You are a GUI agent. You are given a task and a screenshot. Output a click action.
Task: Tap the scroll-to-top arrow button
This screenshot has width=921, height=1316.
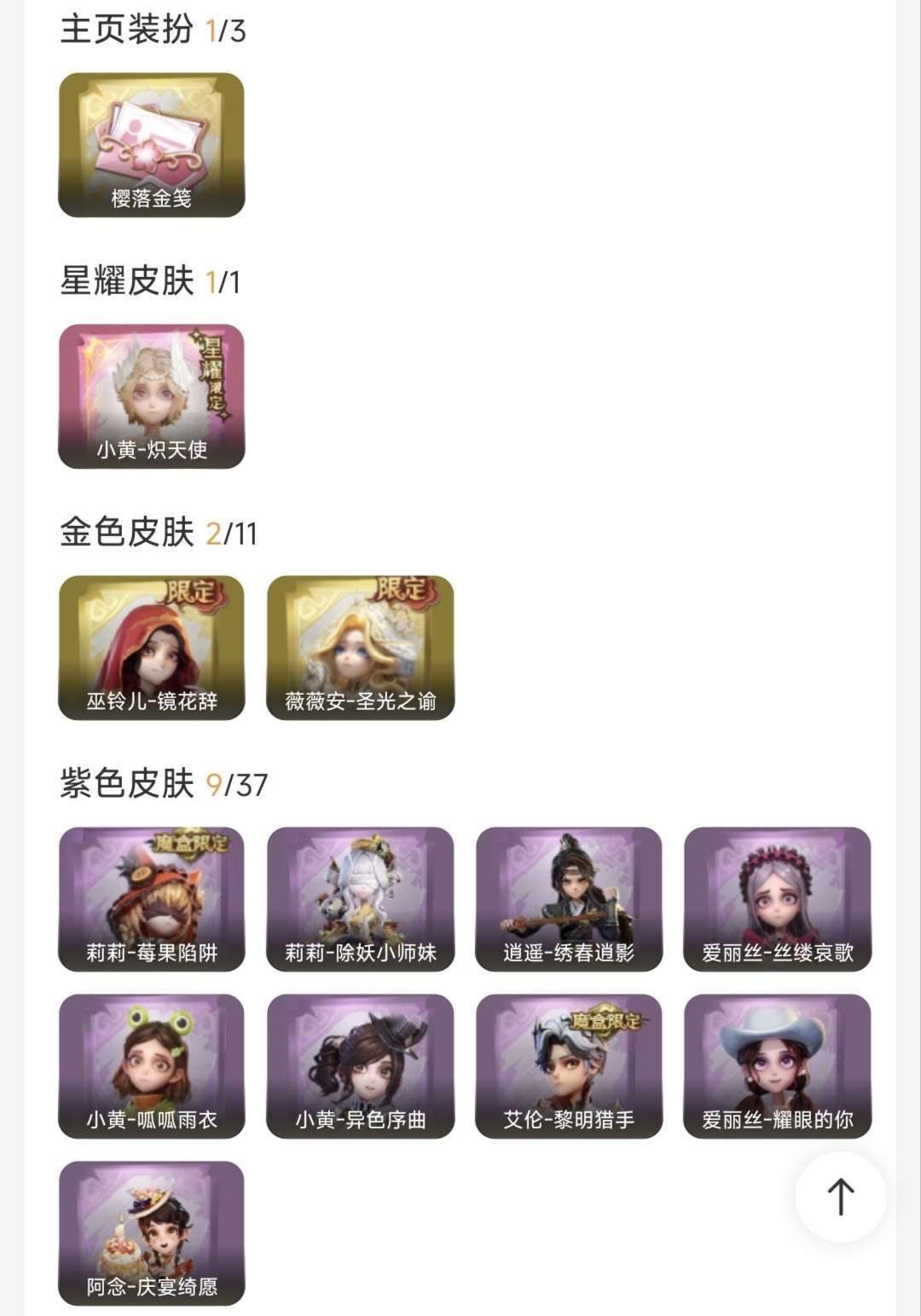point(841,1197)
